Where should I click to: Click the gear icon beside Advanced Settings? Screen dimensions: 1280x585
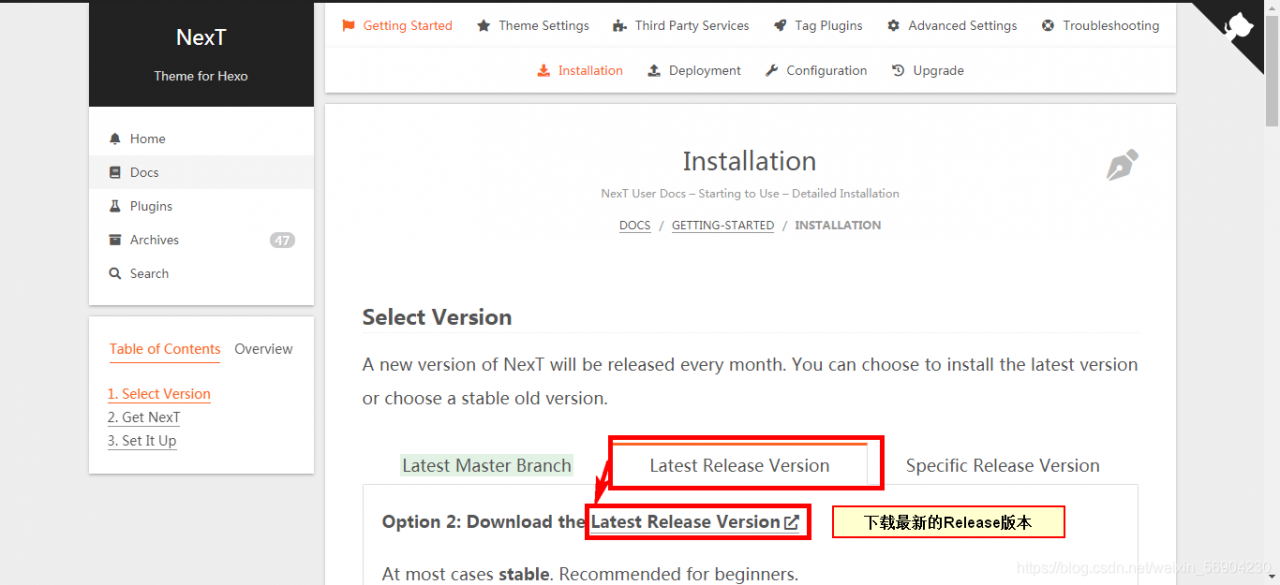[x=894, y=26]
